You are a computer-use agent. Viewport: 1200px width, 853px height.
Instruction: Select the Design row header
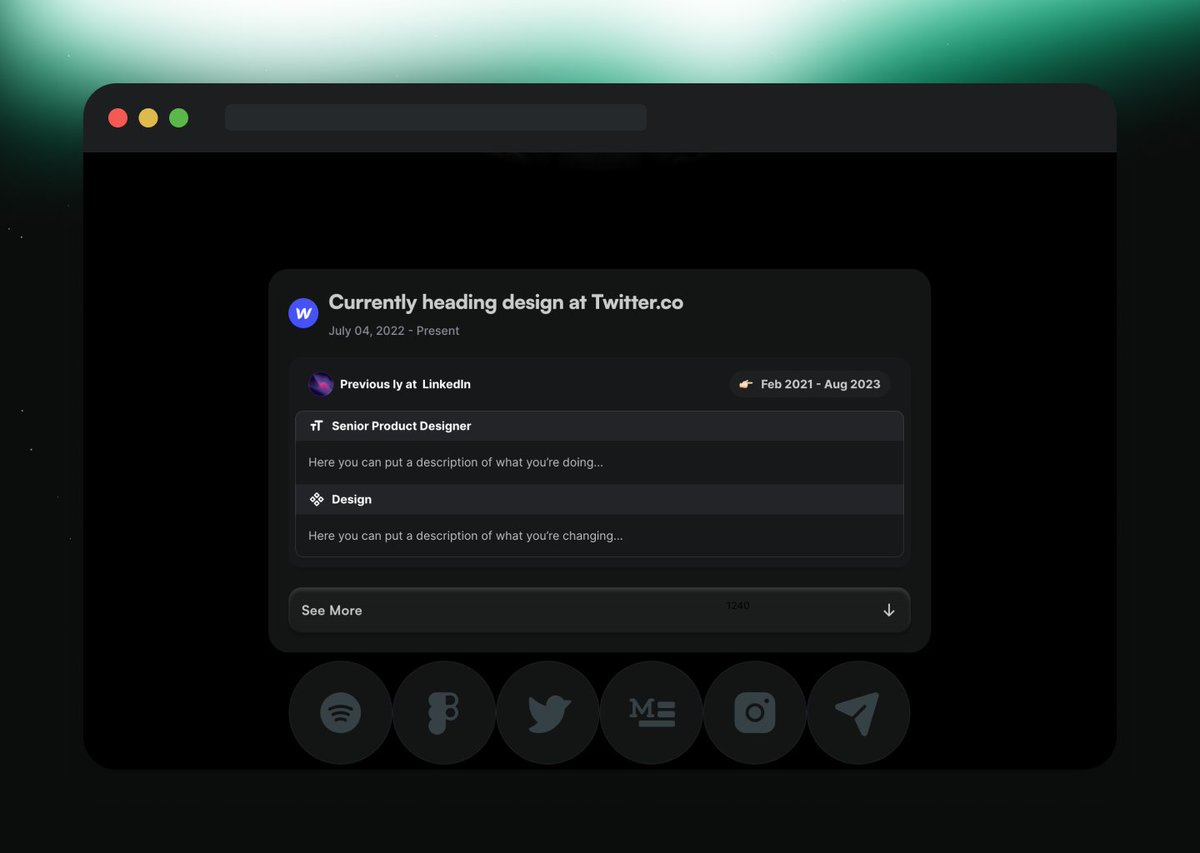tap(599, 499)
